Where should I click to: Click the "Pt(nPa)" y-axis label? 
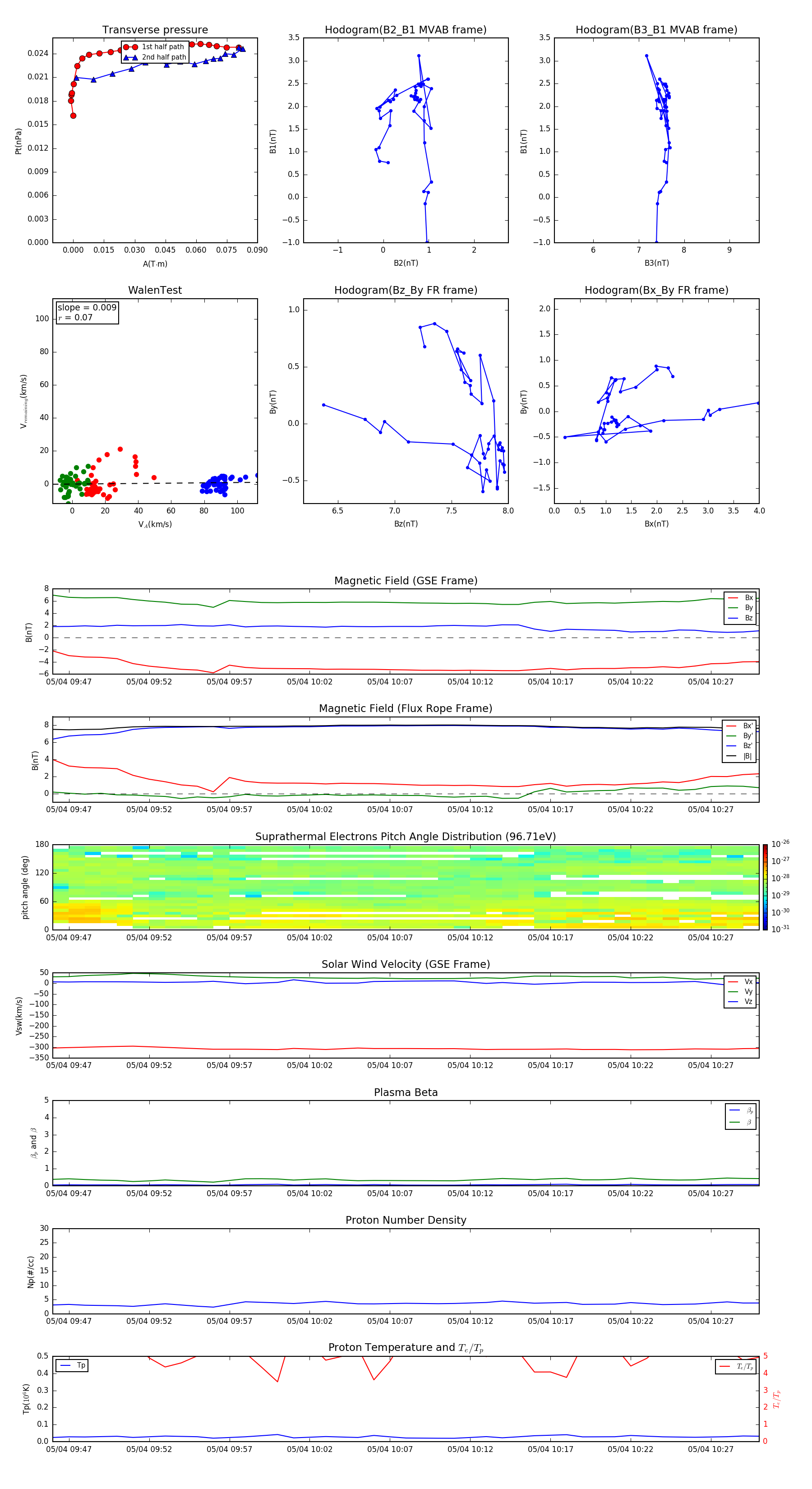(18, 141)
